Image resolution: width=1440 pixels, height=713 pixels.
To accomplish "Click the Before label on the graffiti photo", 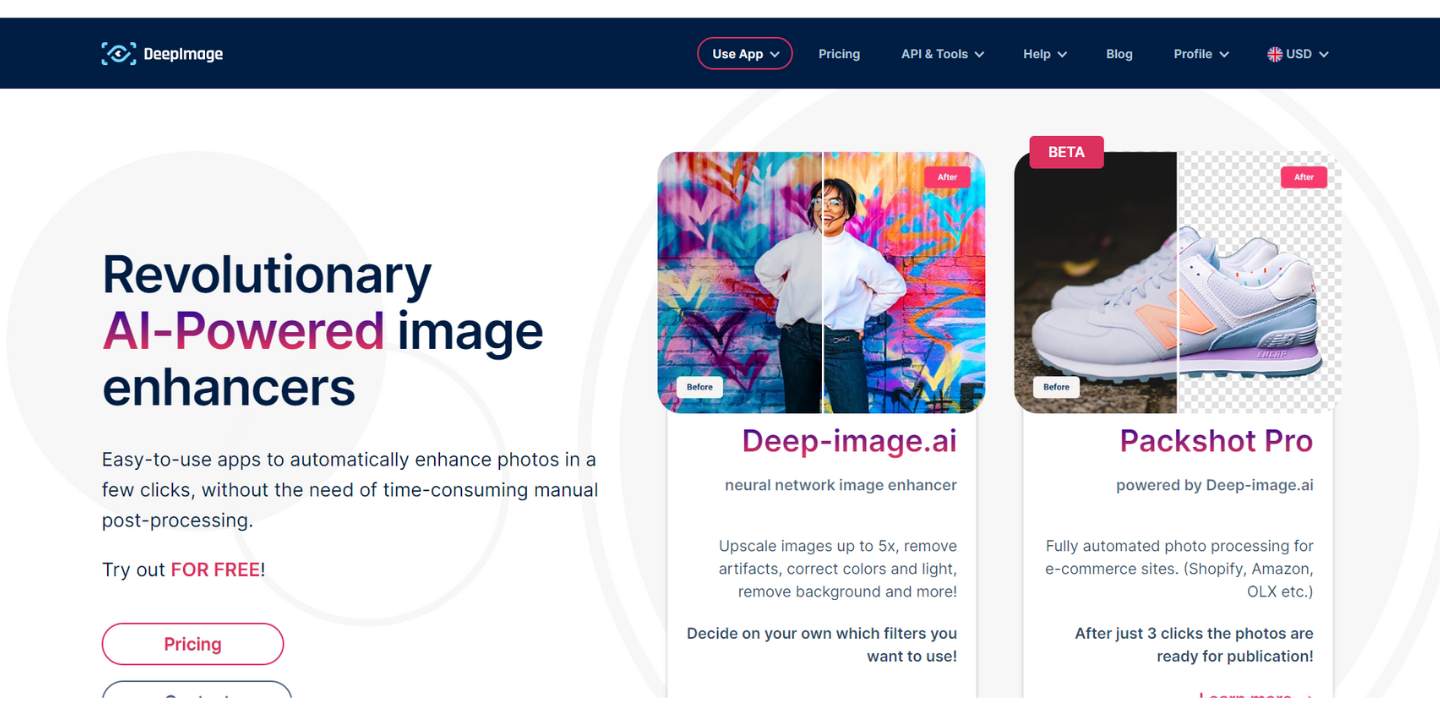I will point(700,387).
